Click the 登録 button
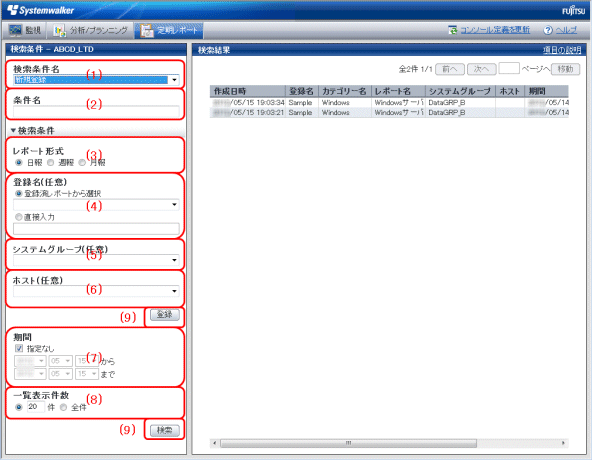The width and height of the screenshot is (592, 460). click(165, 315)
